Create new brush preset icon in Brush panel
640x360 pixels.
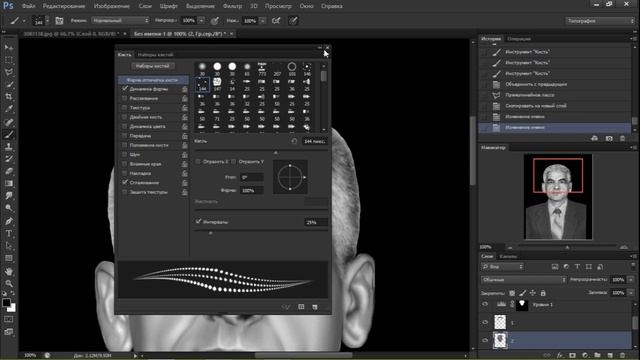pos(315,307)
